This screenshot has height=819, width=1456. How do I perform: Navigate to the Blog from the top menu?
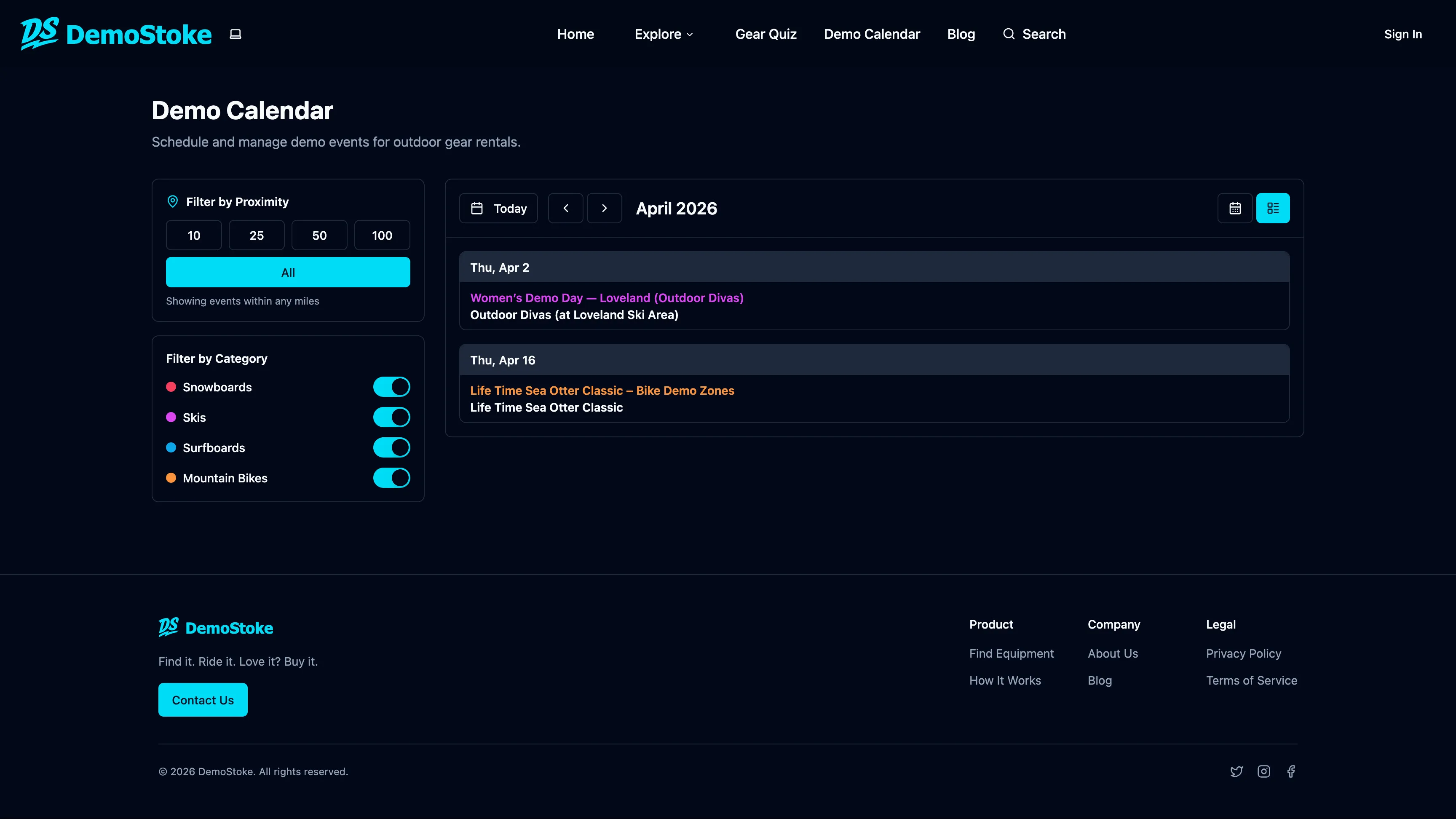click(961, 34)
